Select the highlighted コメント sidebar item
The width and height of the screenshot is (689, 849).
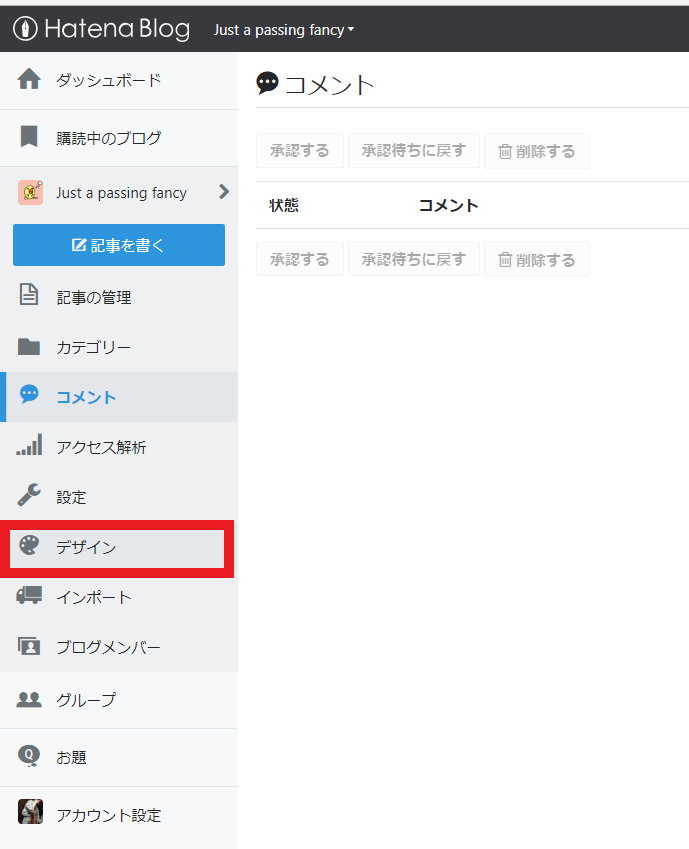119,397
